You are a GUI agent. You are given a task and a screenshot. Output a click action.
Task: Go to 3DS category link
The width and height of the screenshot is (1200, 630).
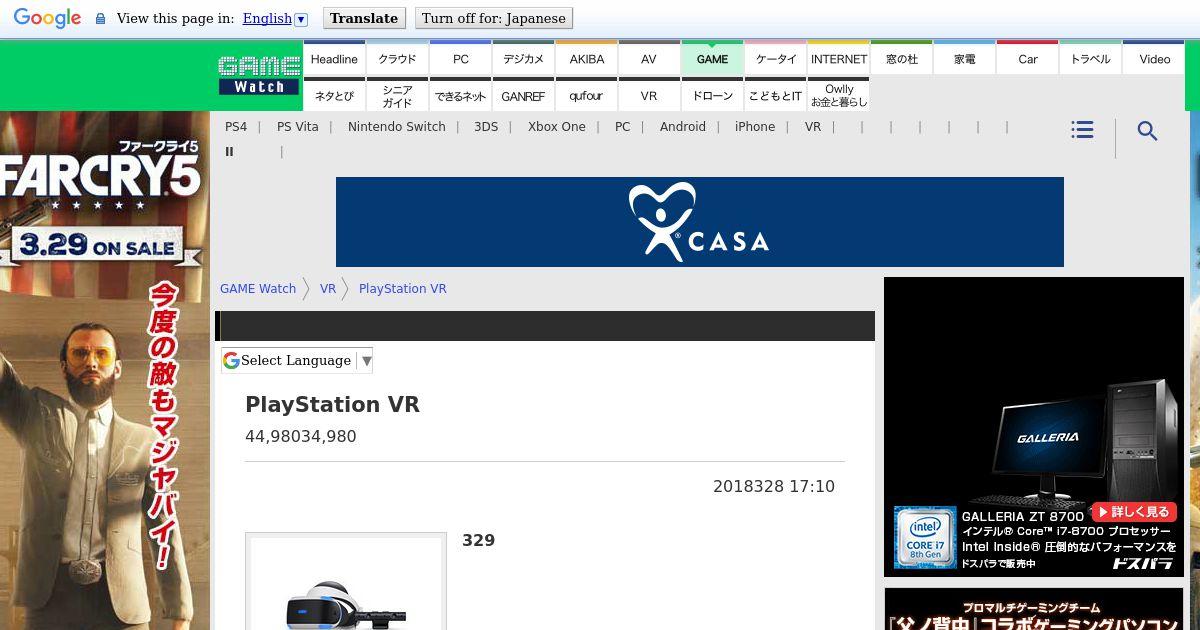(486, 127)
